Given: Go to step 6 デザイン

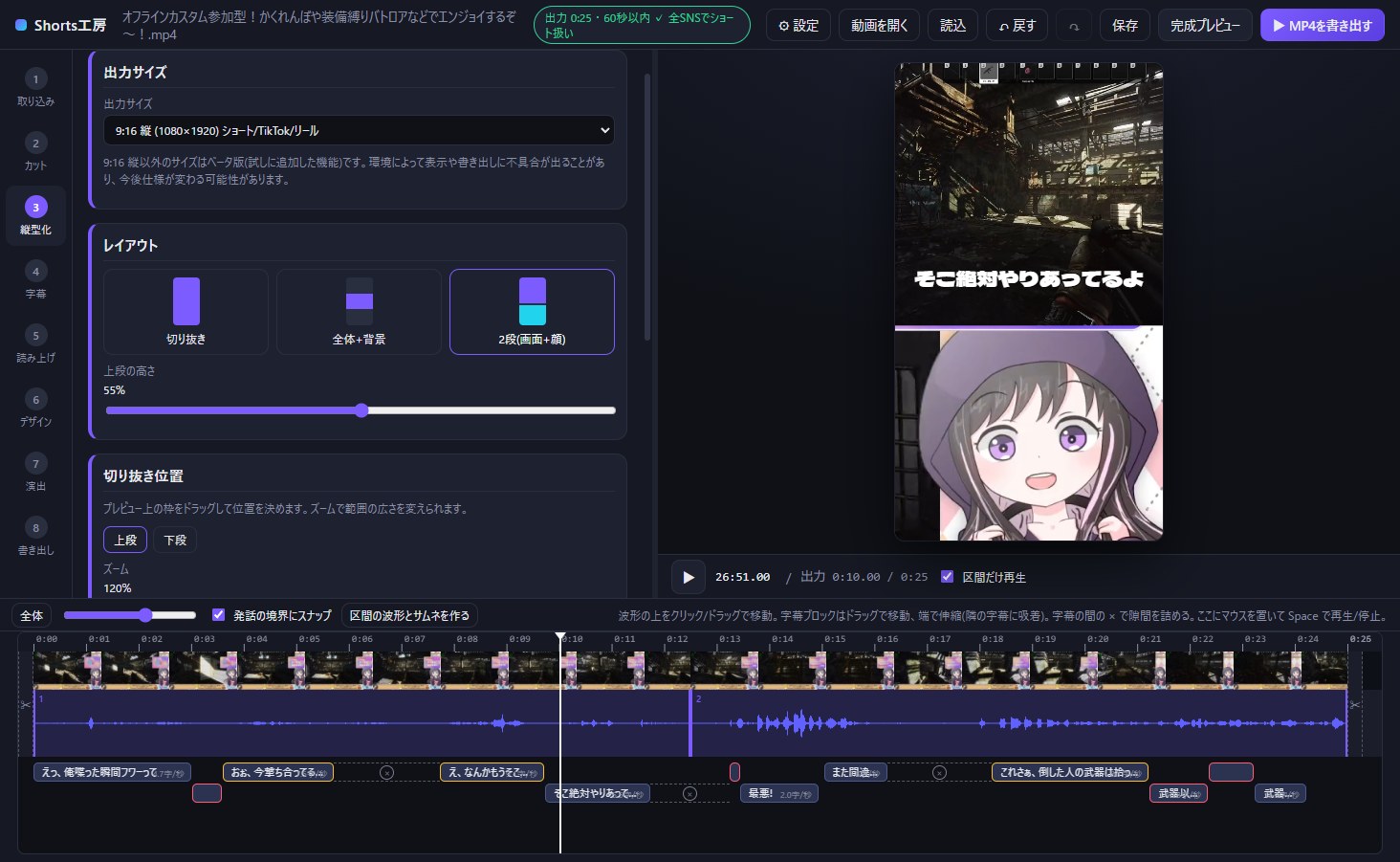Looking at the screenshot, I should tap(35, 408).
